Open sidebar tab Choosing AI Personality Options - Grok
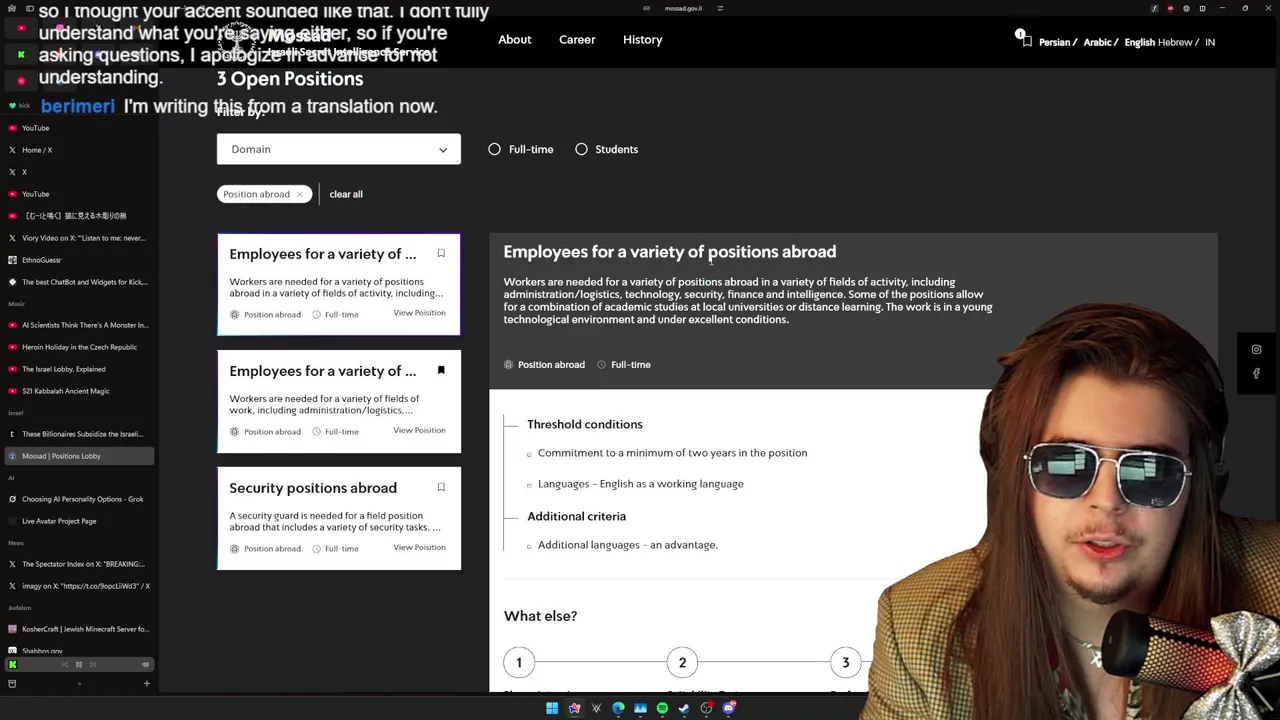 pos(78,499)
